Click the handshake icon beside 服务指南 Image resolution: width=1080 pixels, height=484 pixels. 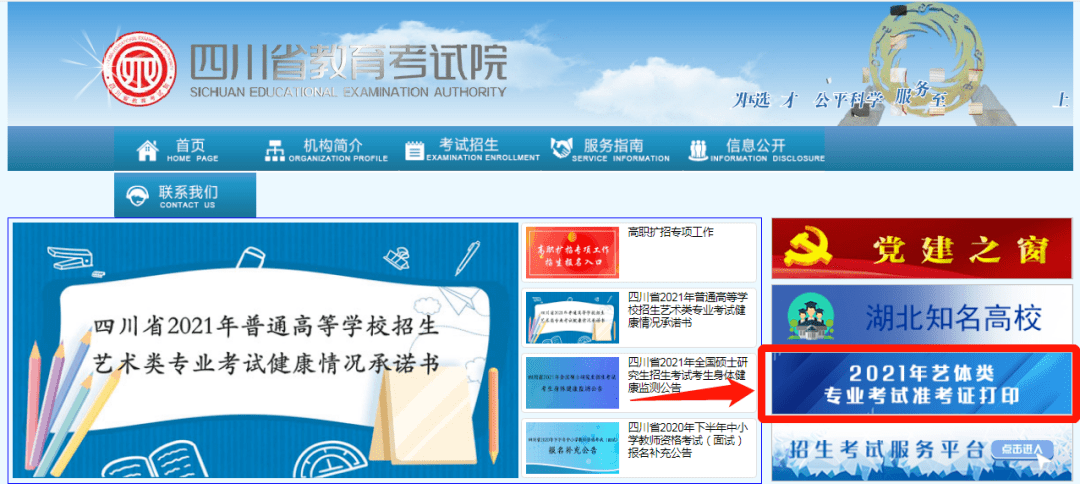[561, 147]
